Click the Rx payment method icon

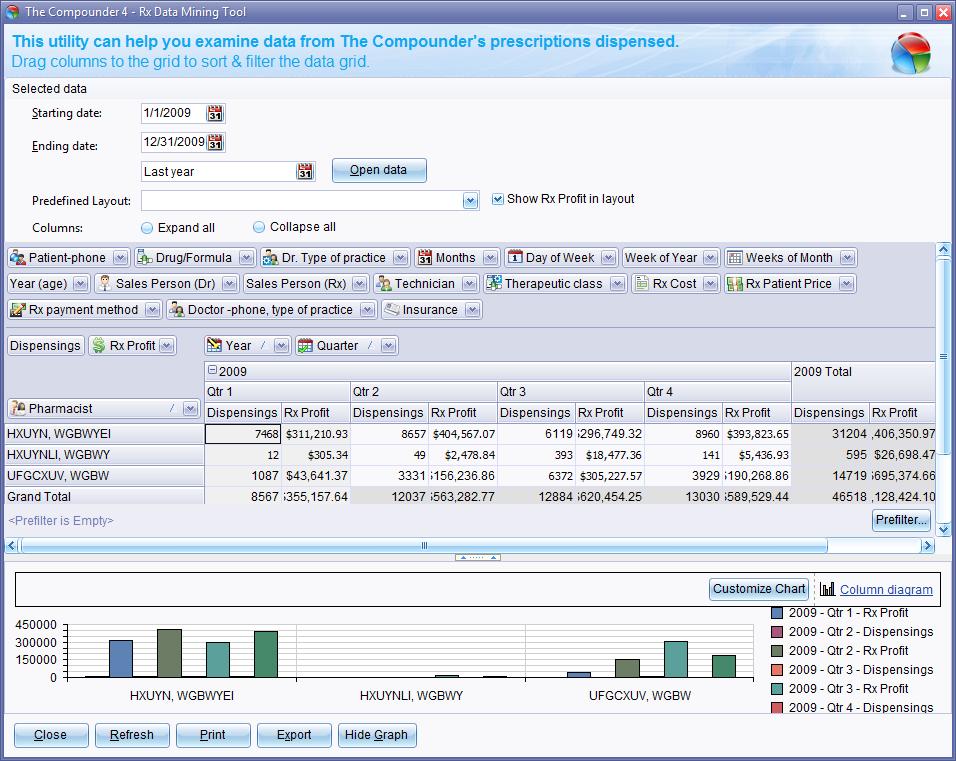(x=18, y=310)
